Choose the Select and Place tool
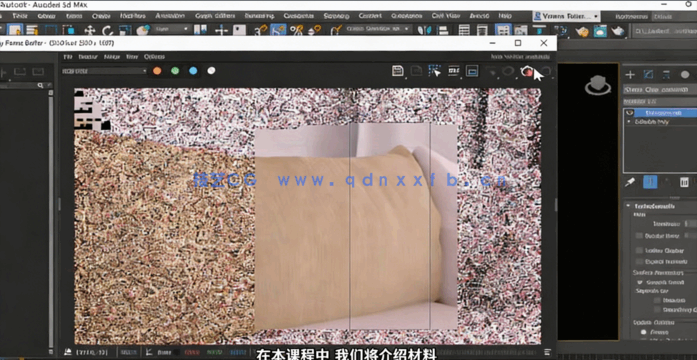This screenshot has width=697, height=360. point(143,30)
